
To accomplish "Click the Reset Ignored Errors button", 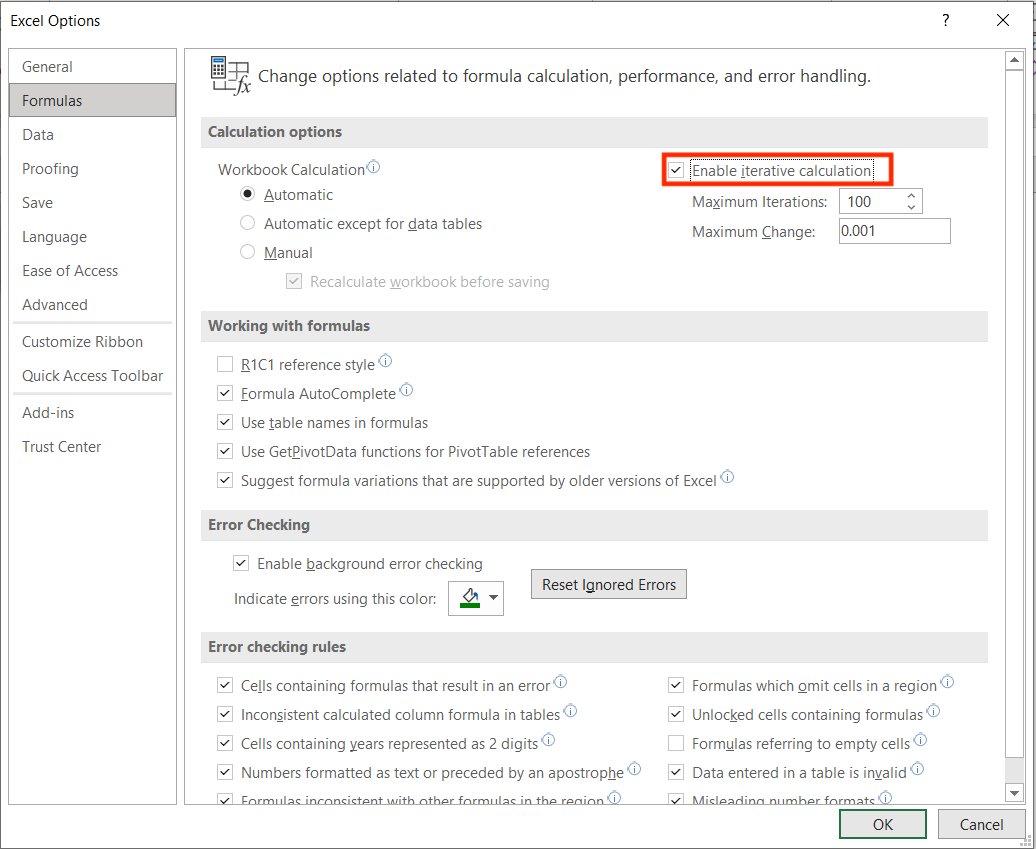I will coord(608,584).
